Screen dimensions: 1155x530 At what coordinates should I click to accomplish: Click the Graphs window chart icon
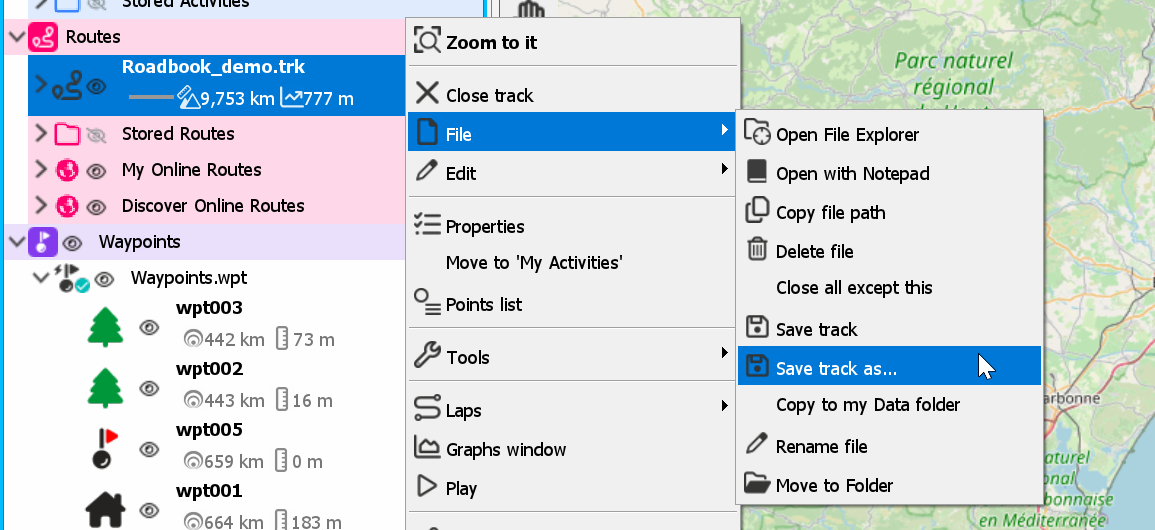[427, 448]
